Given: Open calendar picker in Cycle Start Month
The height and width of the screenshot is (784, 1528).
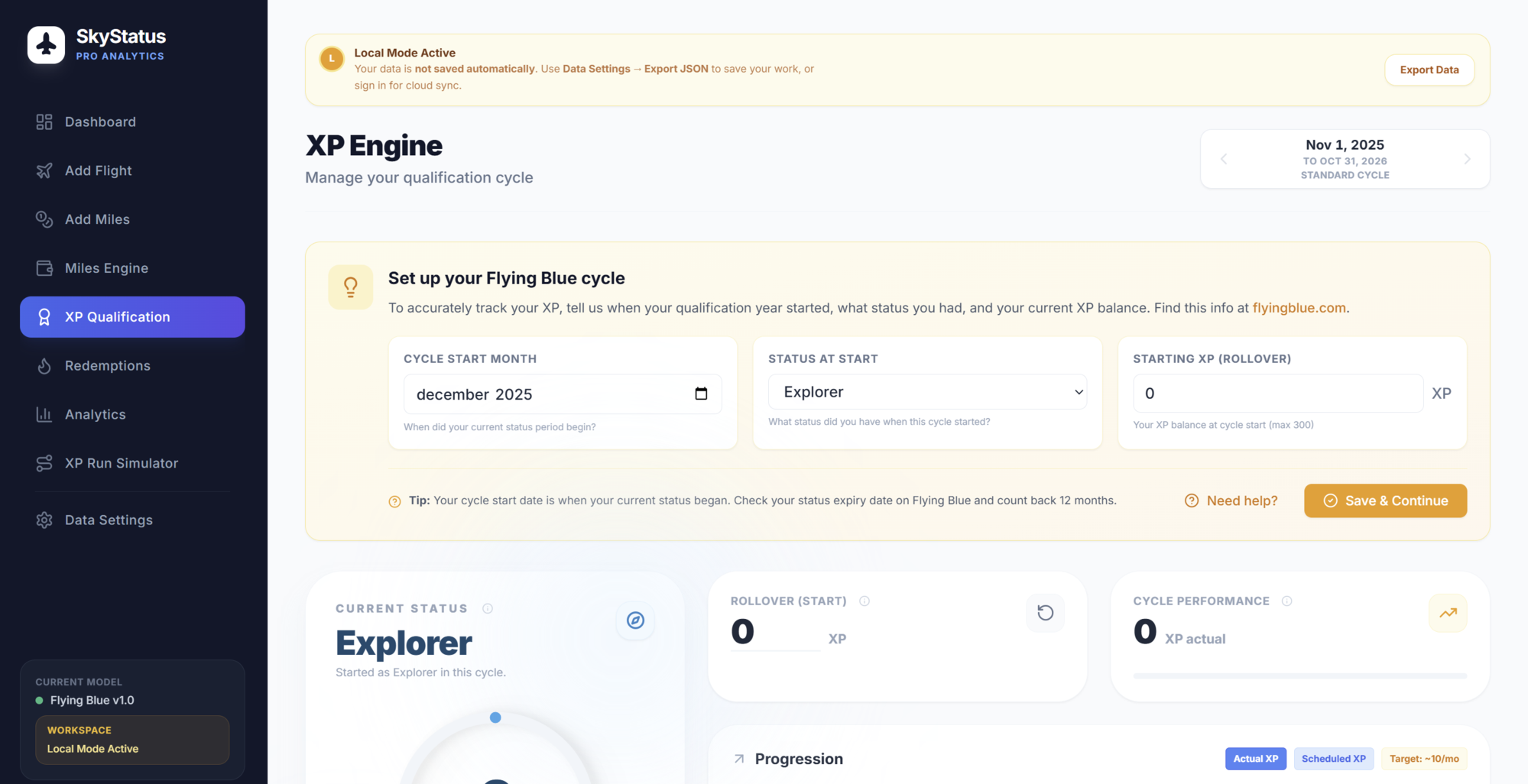Looking at the screenshot, I should pos(700,394).
